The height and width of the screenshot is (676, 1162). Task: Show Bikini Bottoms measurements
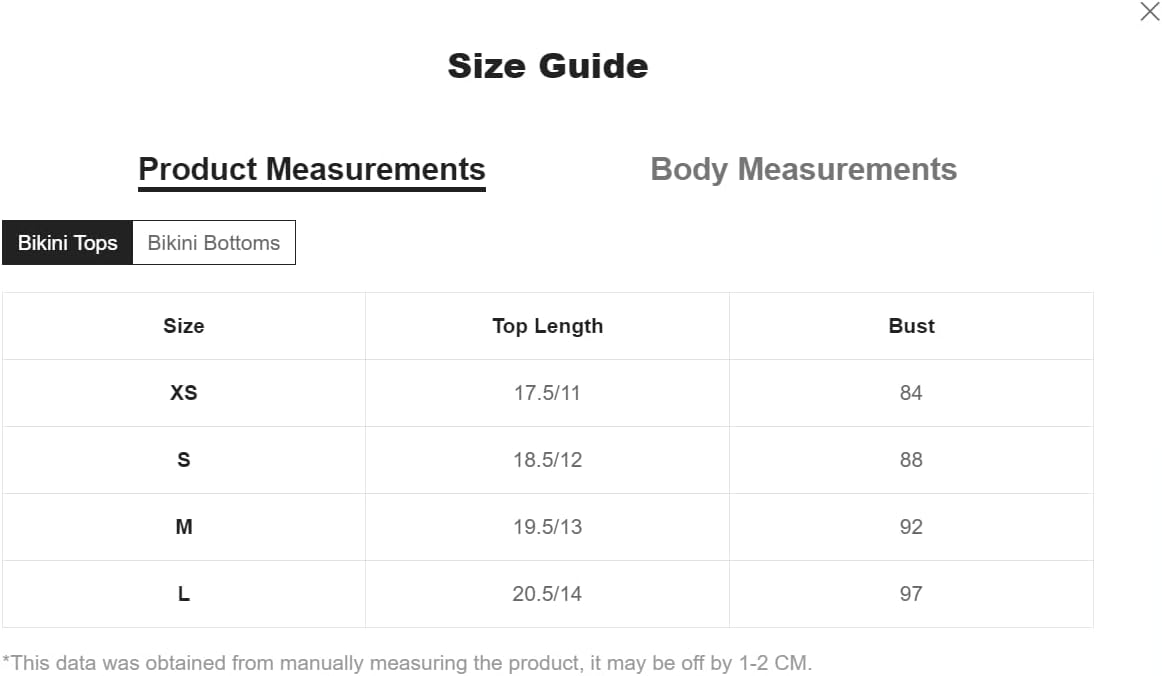(x=213, y=242)
